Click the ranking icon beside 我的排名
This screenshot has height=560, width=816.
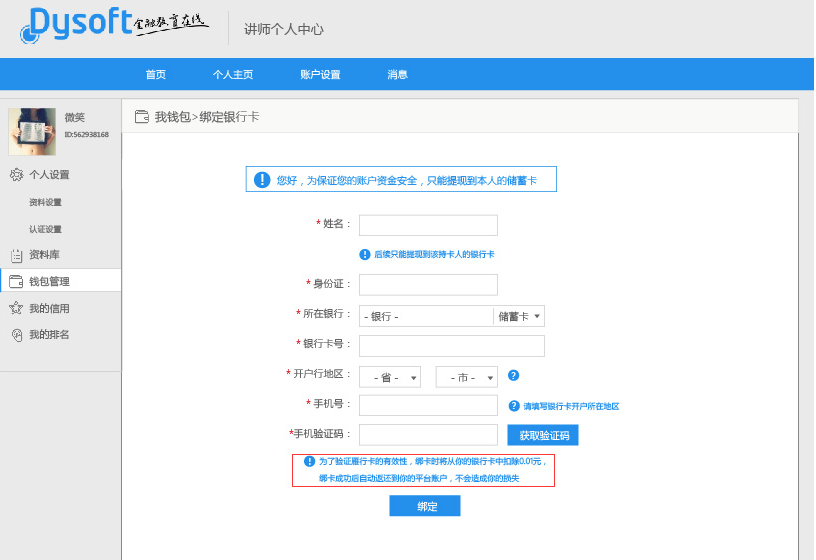[x=16, y=335]
